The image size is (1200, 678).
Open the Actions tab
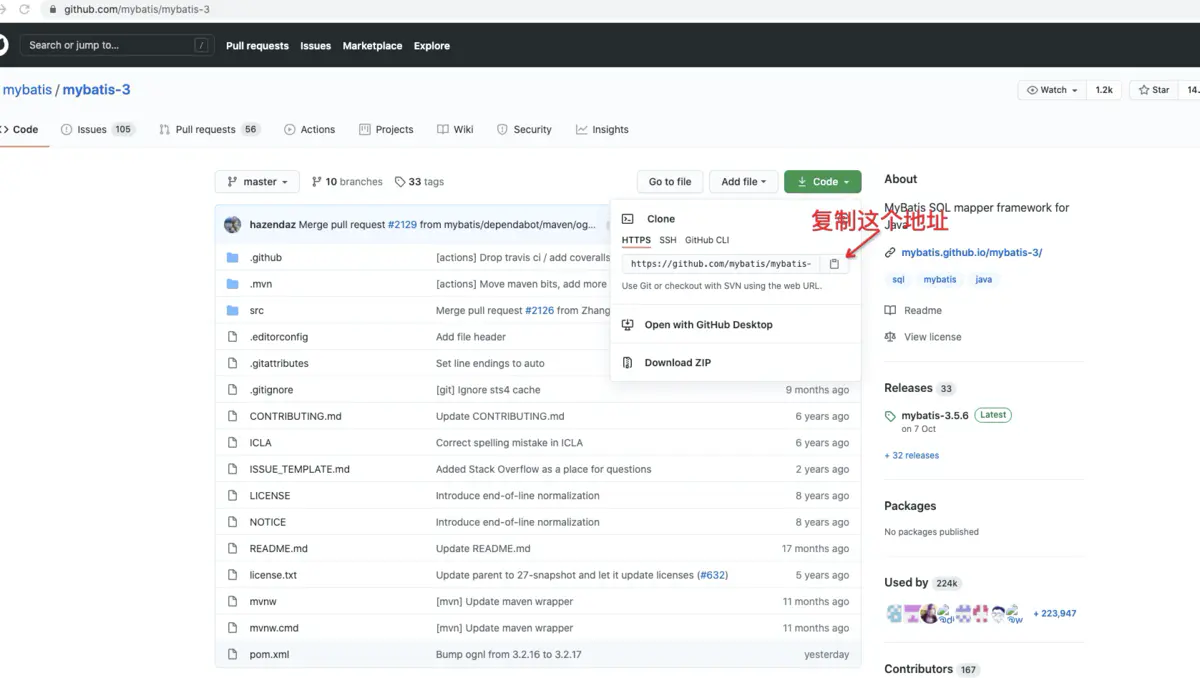point(309,130)
